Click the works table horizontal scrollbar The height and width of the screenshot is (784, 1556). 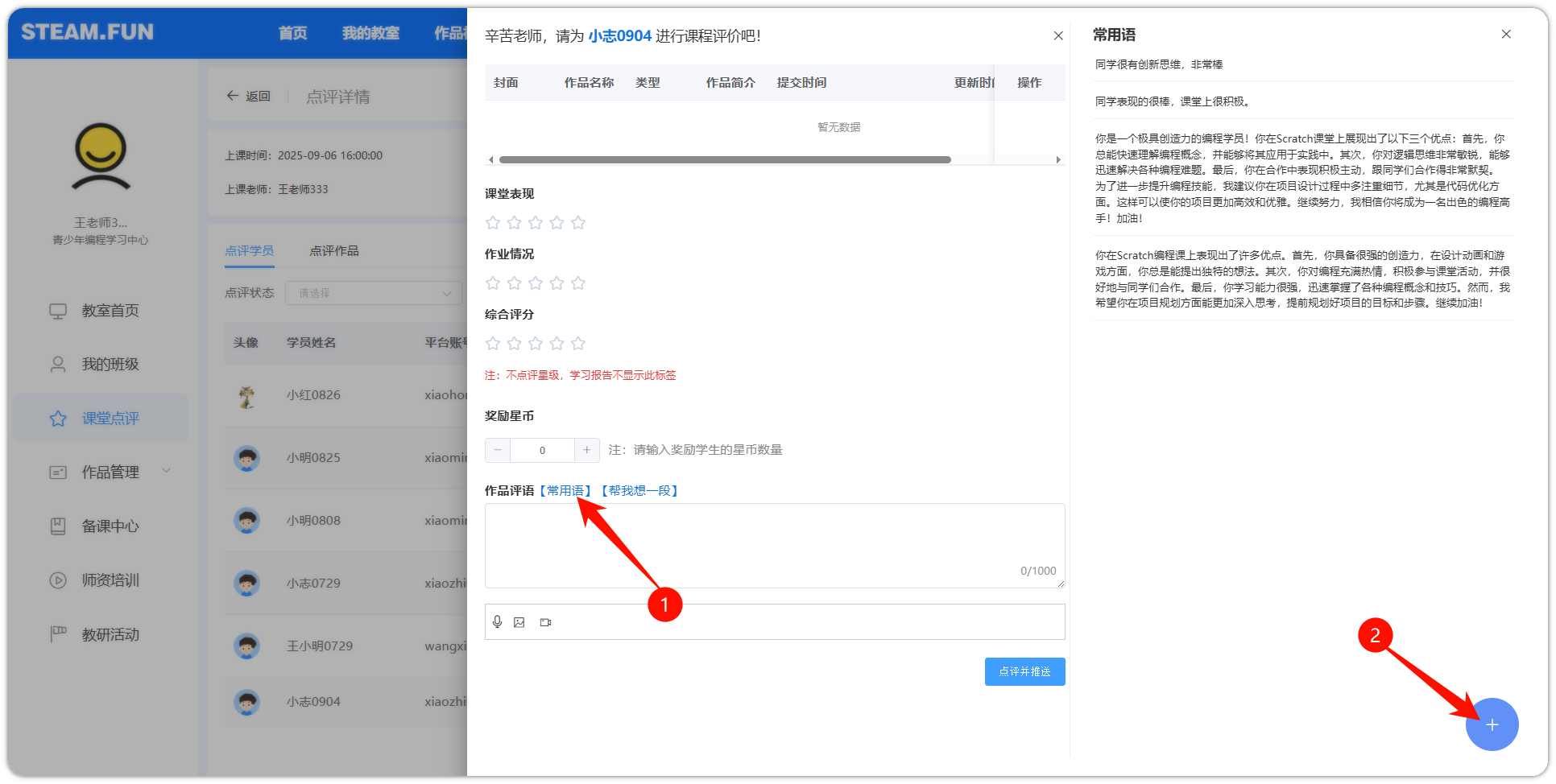[x=725, y=159]
